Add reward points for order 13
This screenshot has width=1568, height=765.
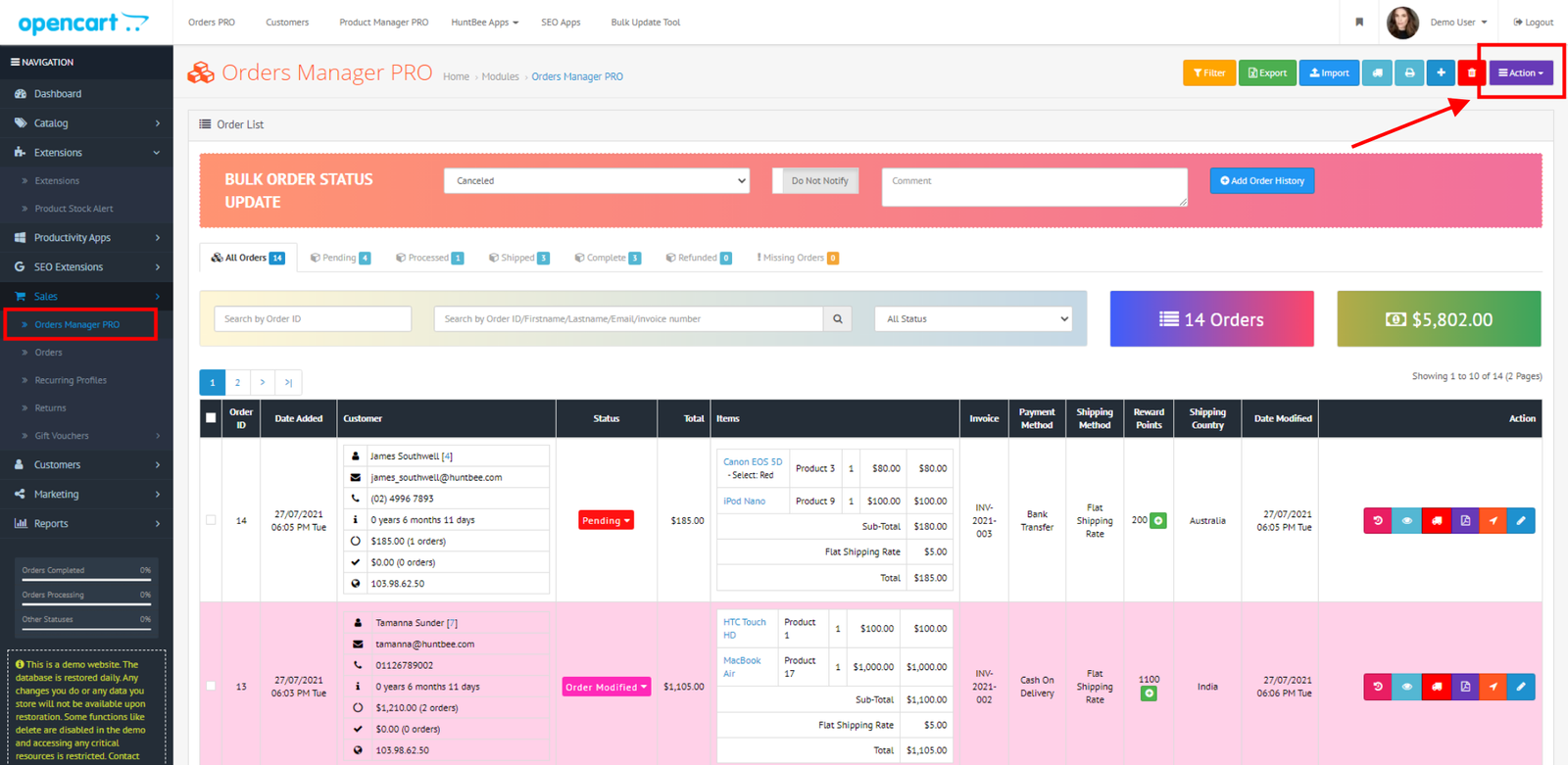click(1149, 693)
